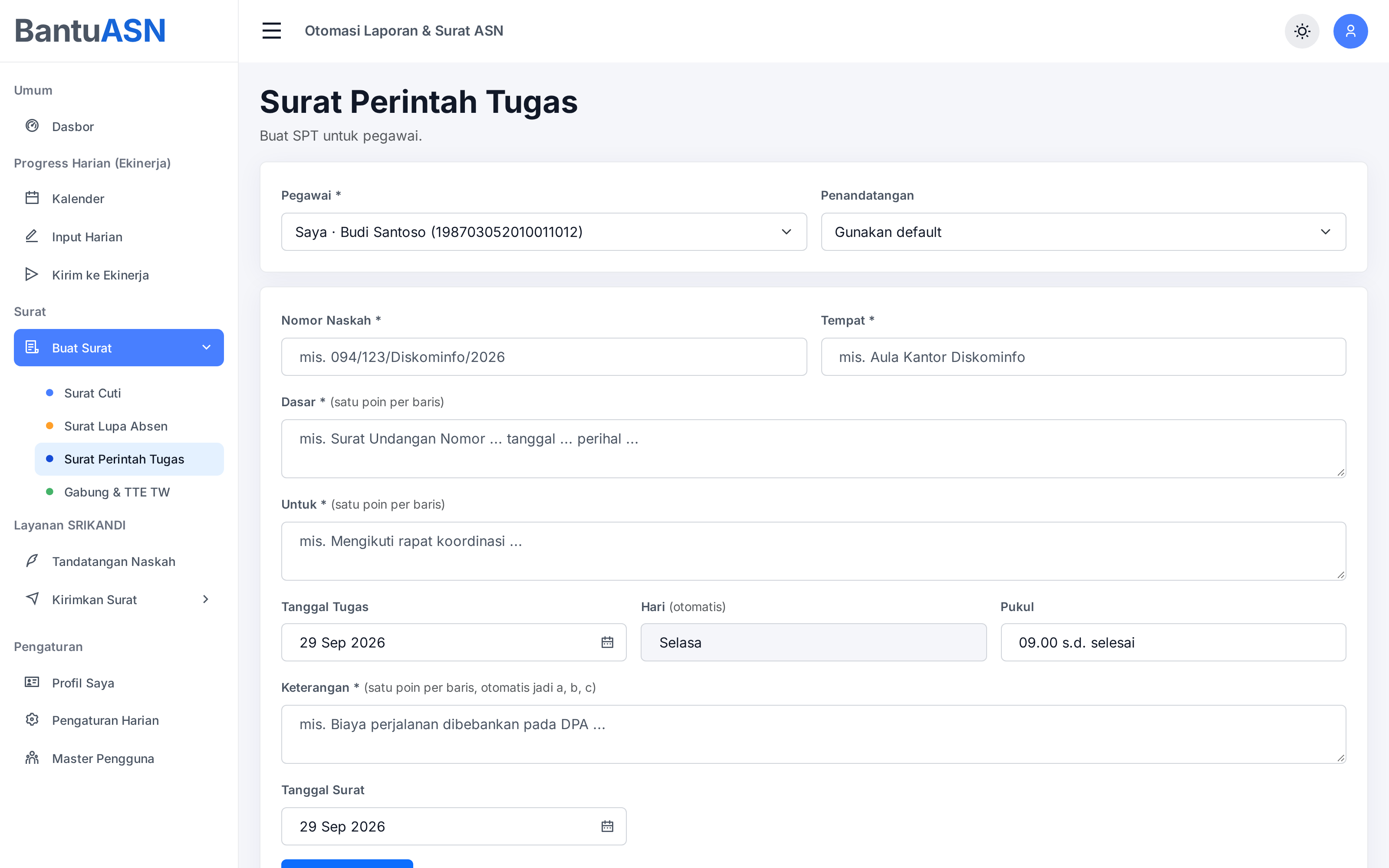Open Surat Lupa Absen submenu item
Screen dimensions: 1389x868
pos(129,426)
